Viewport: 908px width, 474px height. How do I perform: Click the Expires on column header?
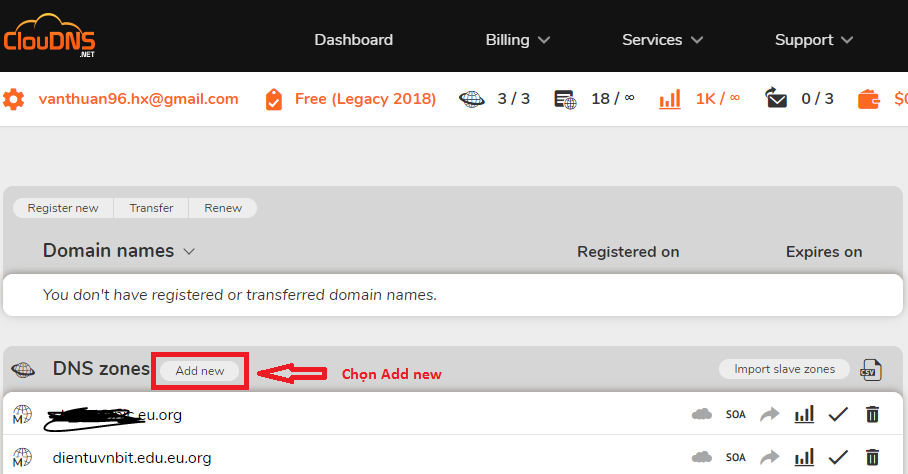(824, 252)
